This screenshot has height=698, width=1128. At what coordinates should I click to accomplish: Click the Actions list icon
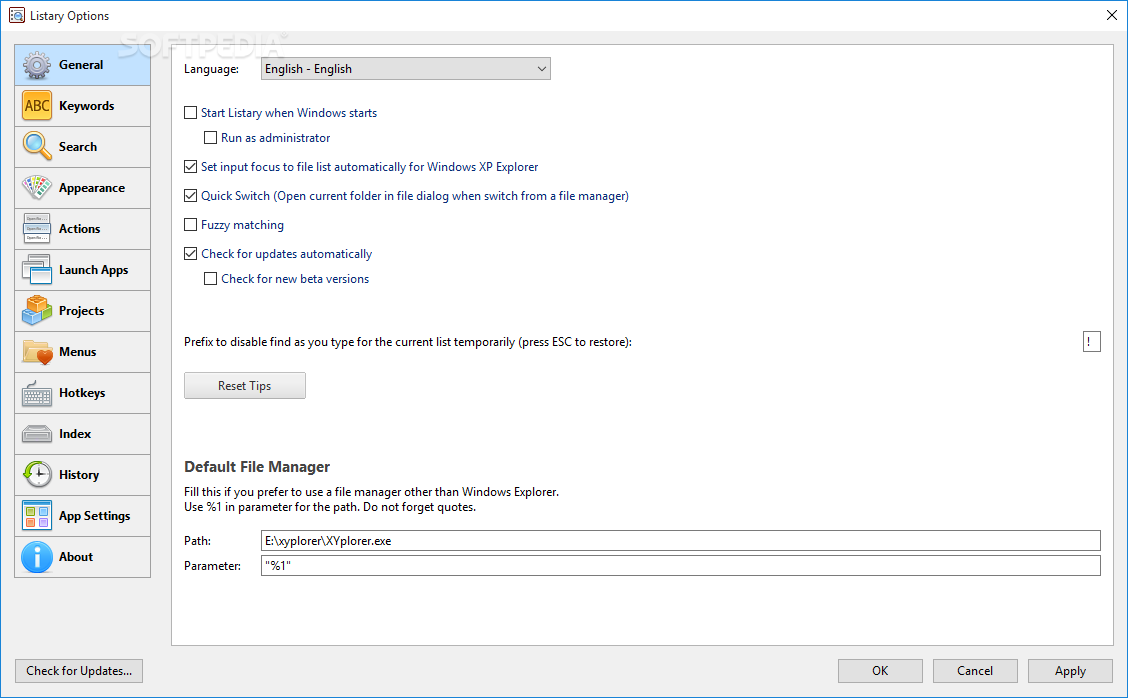[37, 229]
